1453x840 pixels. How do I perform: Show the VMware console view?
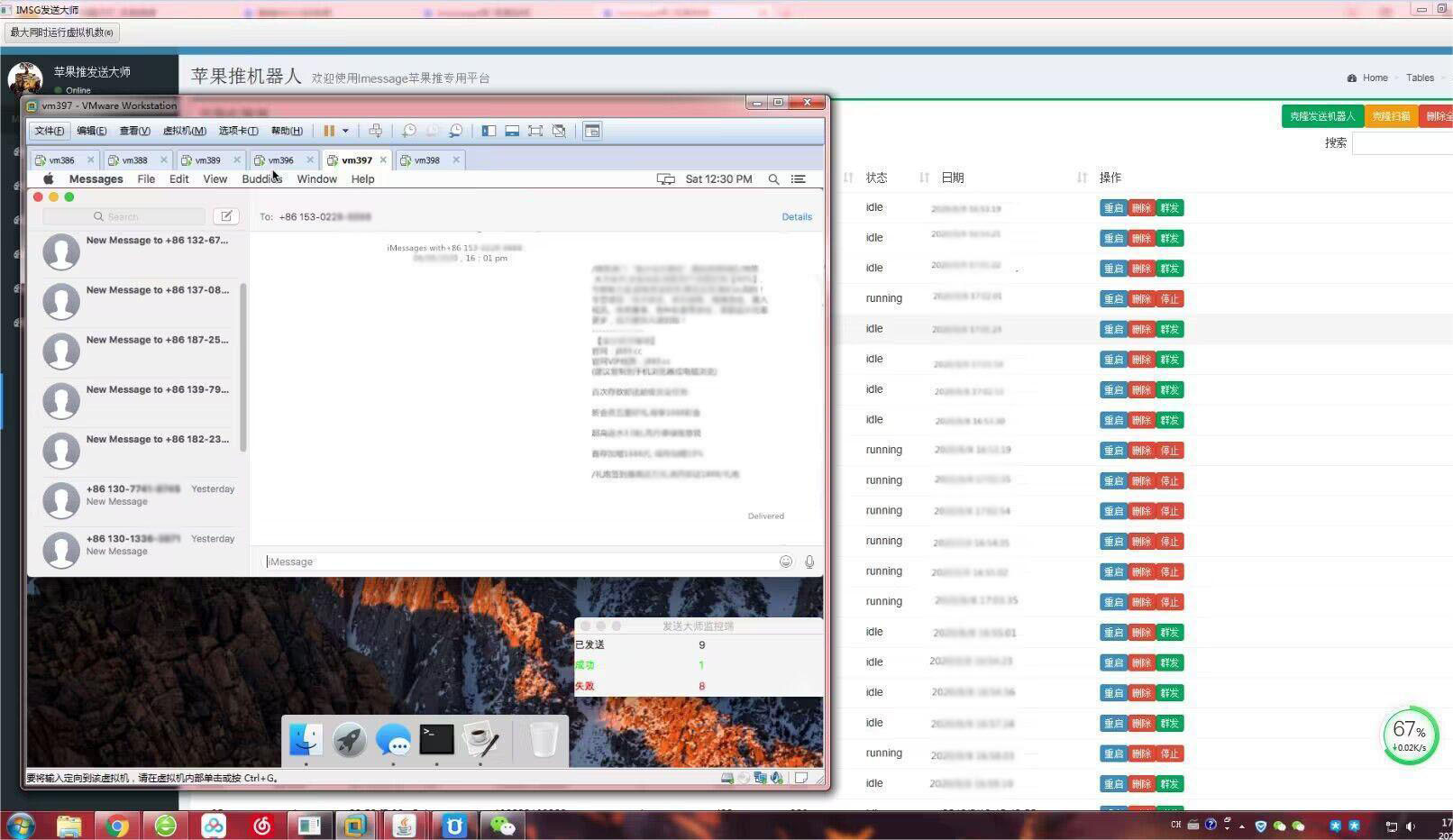[592, 131]
